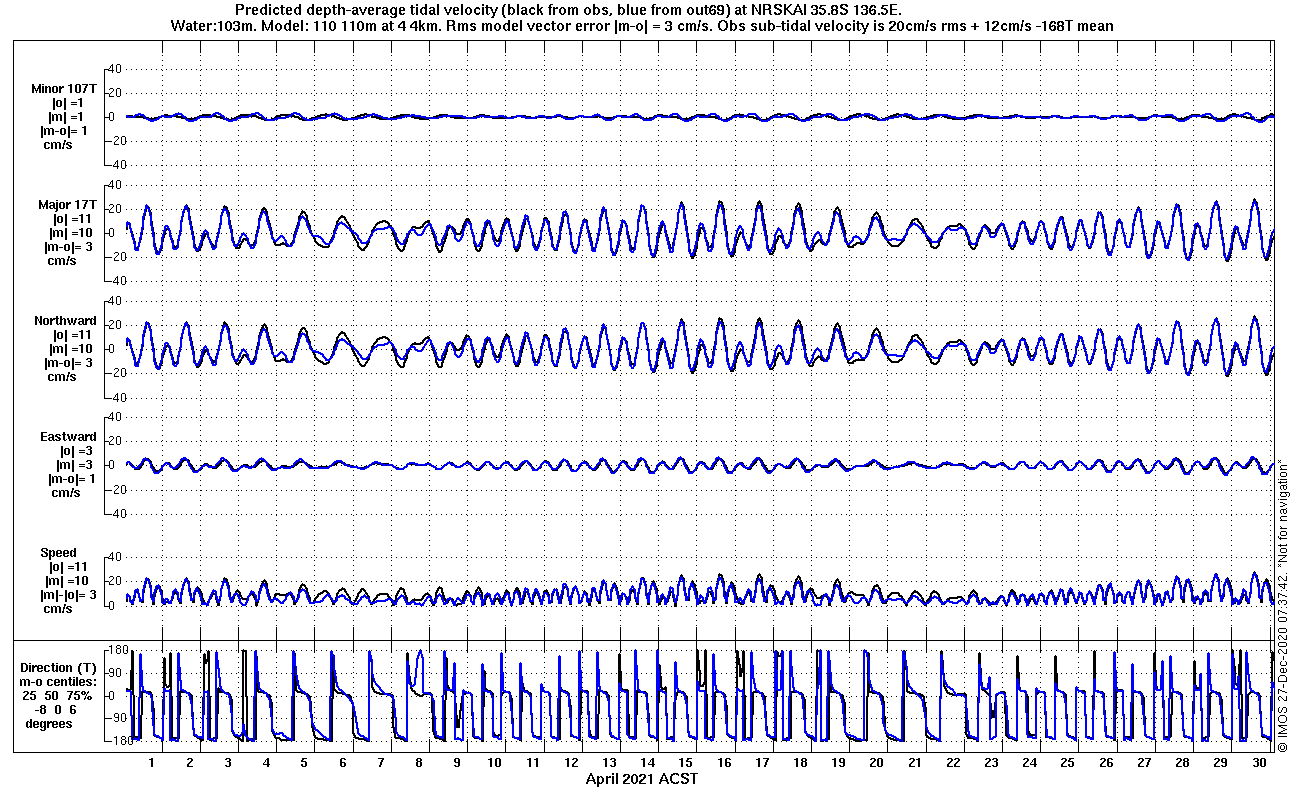Click day '1' on the date axis
The height and width of the screenshot is (800, 1300).
pyautogui.click(x=152, y=763)
